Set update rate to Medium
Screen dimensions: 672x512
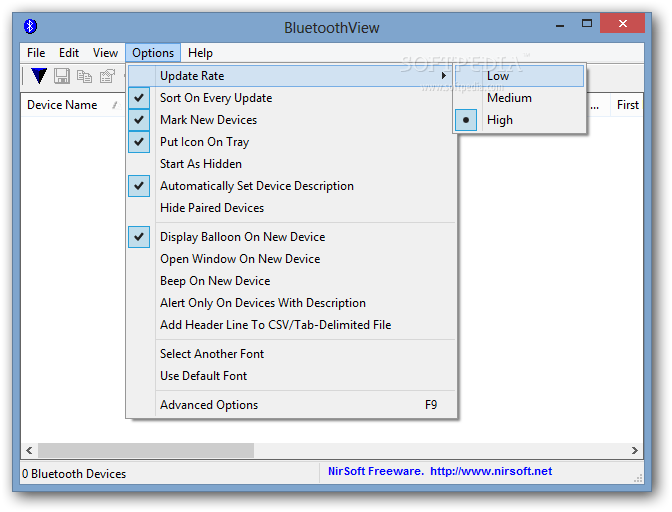pyautogui.click(x=519, y=98)
